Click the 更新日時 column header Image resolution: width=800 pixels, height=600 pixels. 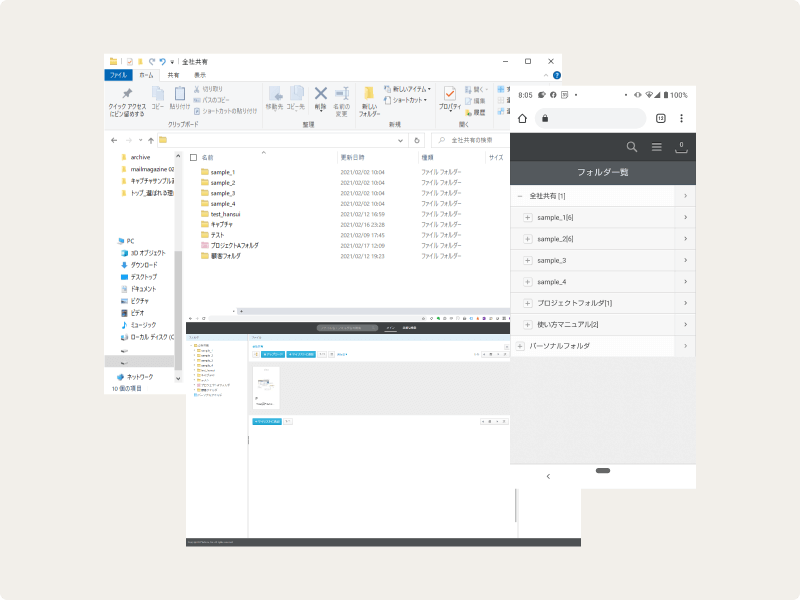point(353,157)
